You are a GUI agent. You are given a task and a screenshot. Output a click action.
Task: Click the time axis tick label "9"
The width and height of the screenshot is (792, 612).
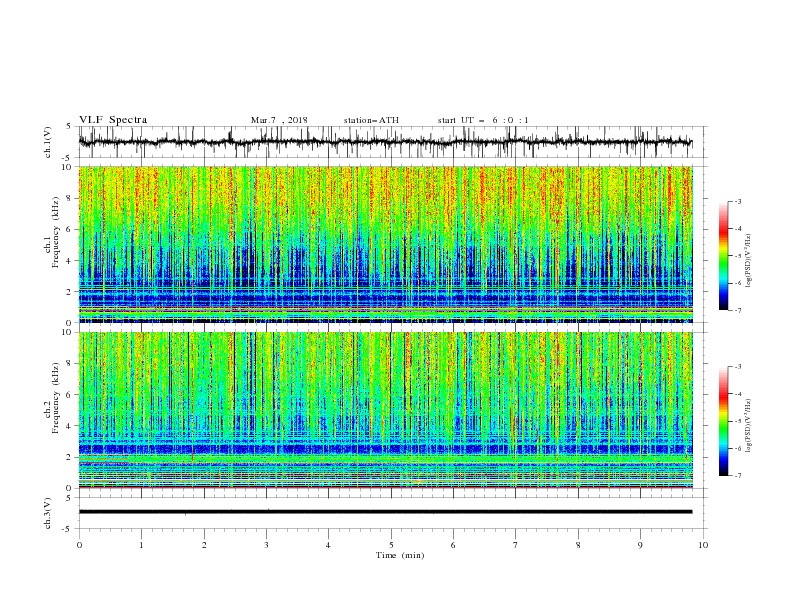pos(640,545)
